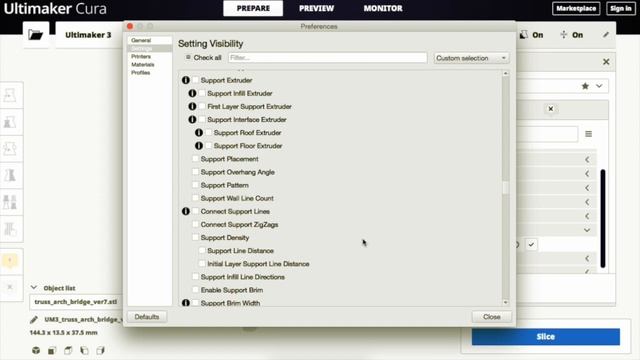Click the top view icon
Screen dimensions: 640x360
pos(68,350)
